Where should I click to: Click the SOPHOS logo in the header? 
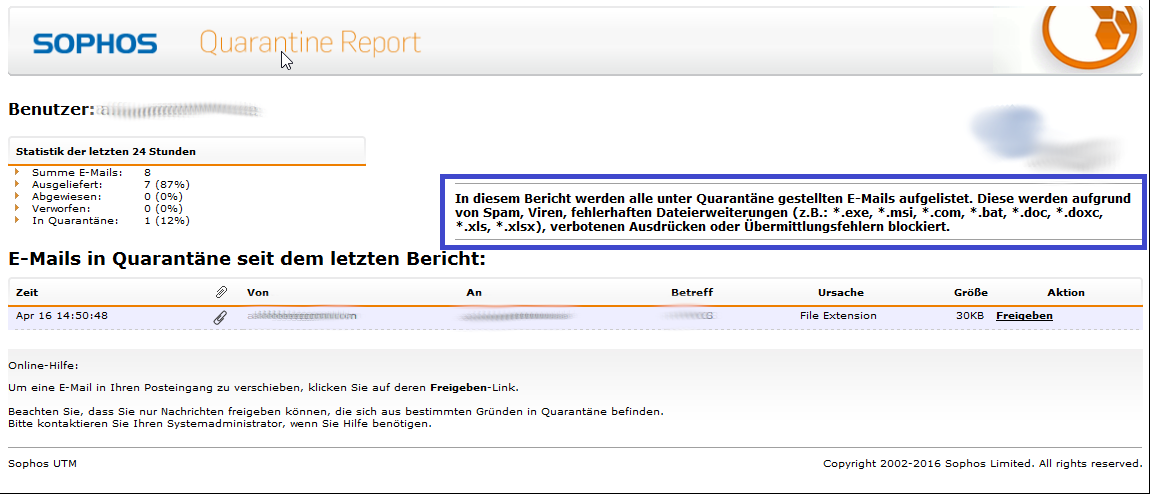pos(95,43)
